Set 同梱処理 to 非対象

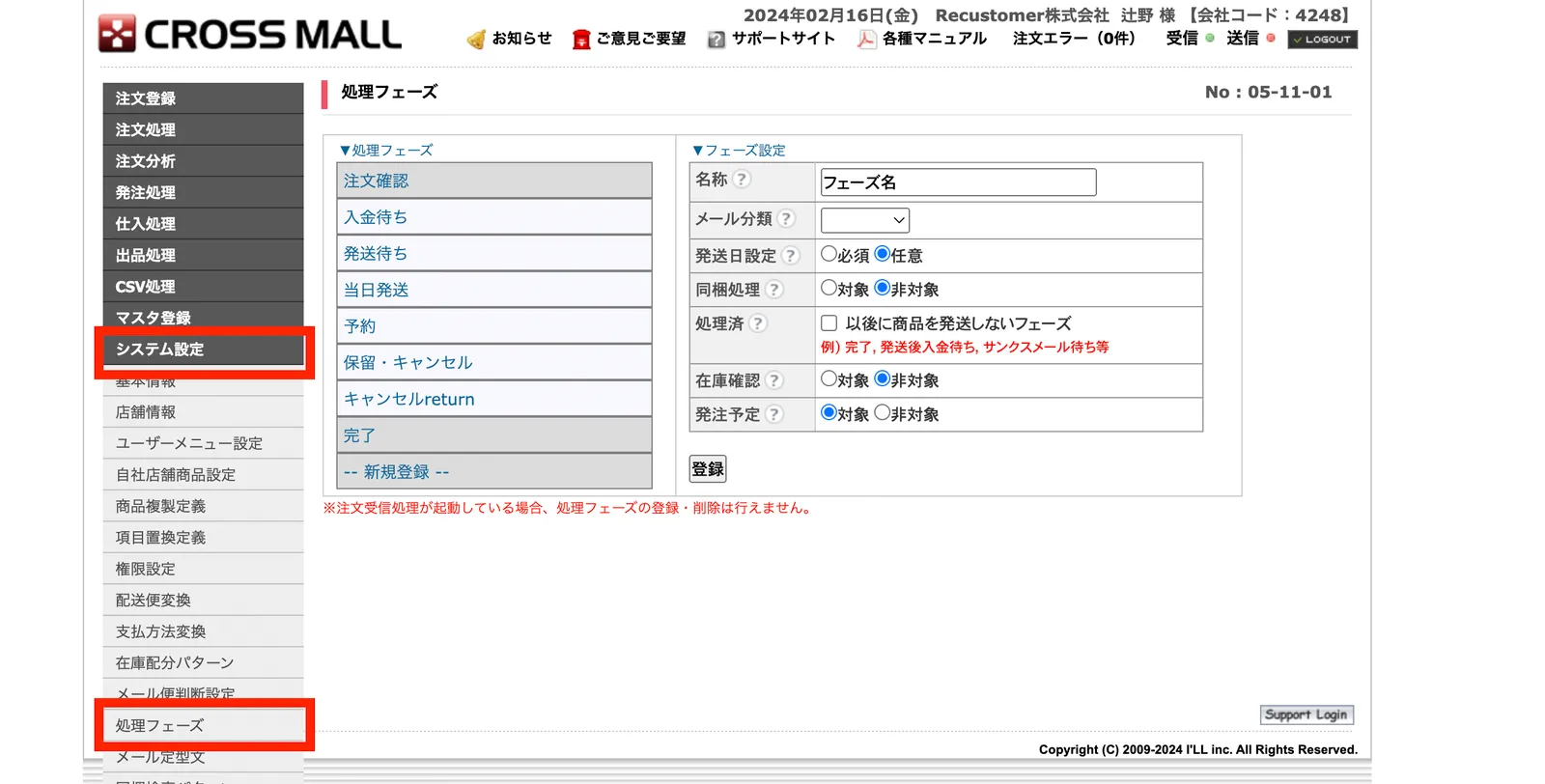pyautogui.click(x=882, y=288)
